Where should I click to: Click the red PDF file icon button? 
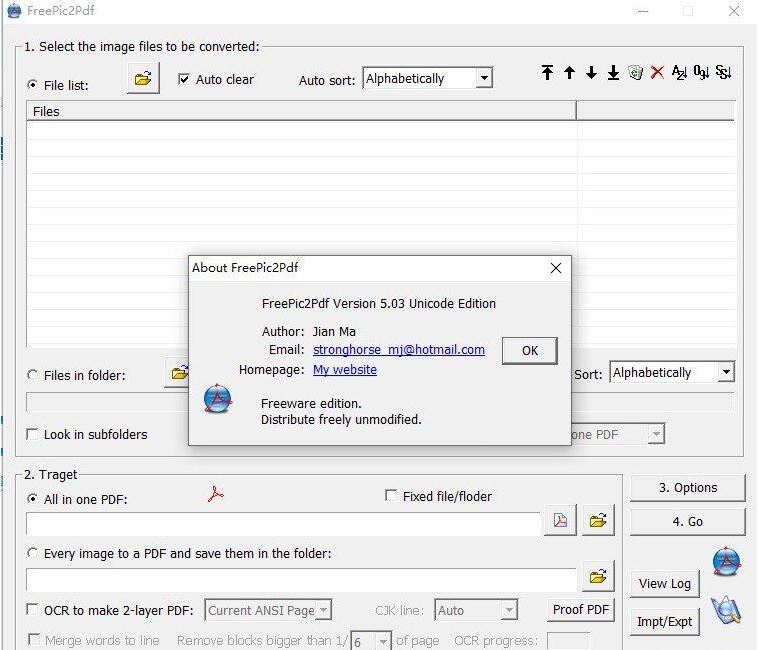[x=560, y=520]
